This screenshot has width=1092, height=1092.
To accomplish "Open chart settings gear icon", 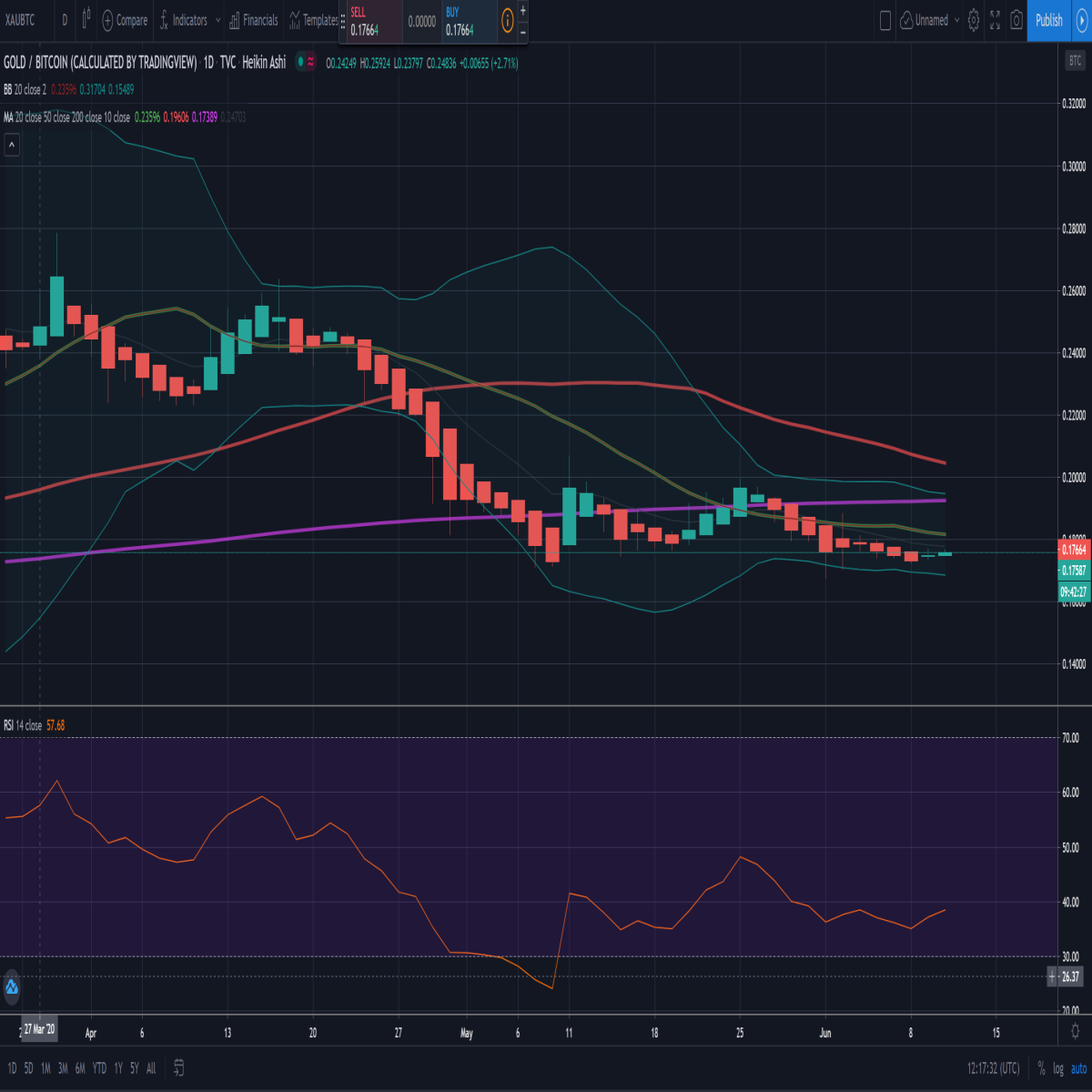I will tap(974, 20).
